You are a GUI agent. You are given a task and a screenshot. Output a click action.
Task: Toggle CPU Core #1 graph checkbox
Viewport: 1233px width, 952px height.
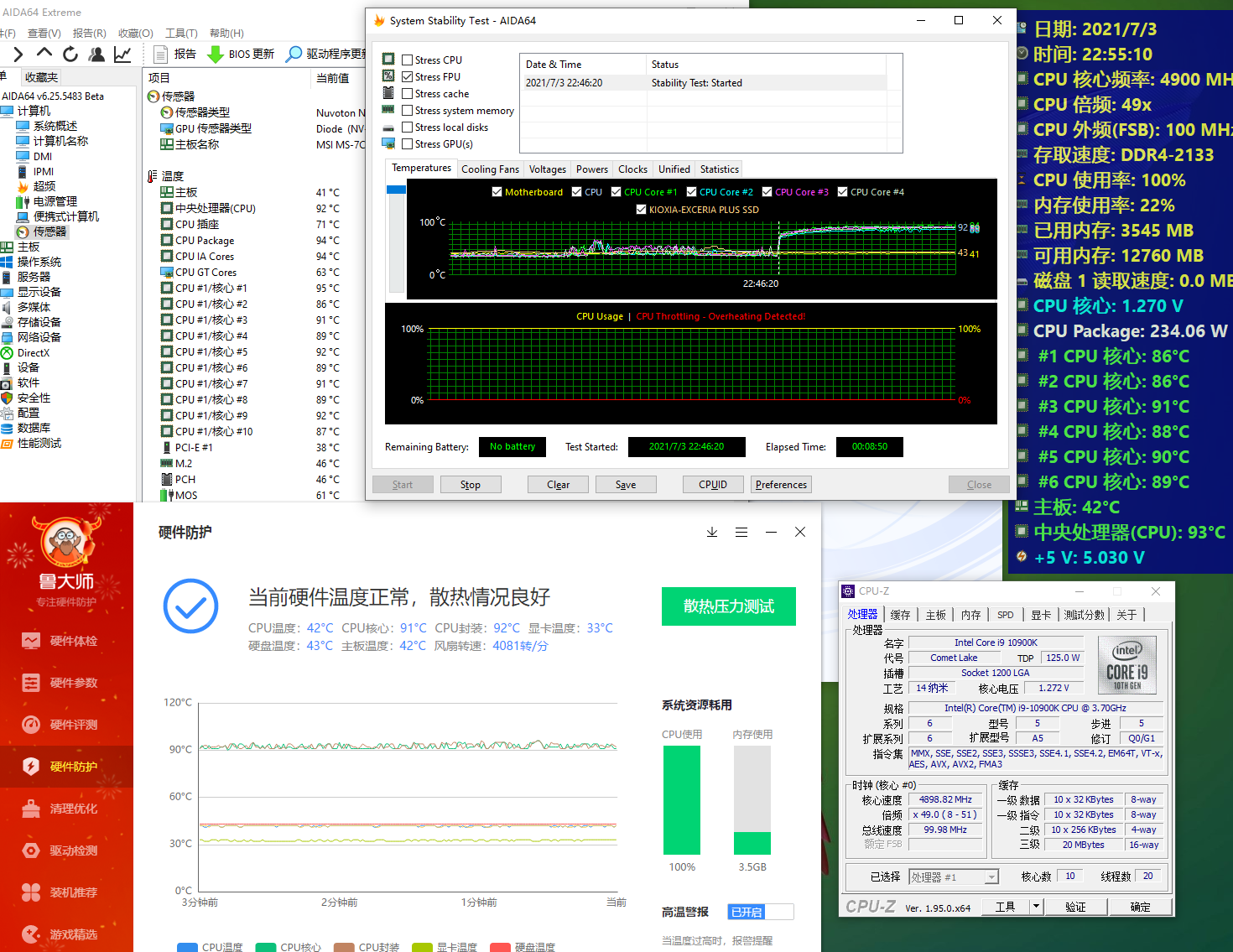coord(616,192)
